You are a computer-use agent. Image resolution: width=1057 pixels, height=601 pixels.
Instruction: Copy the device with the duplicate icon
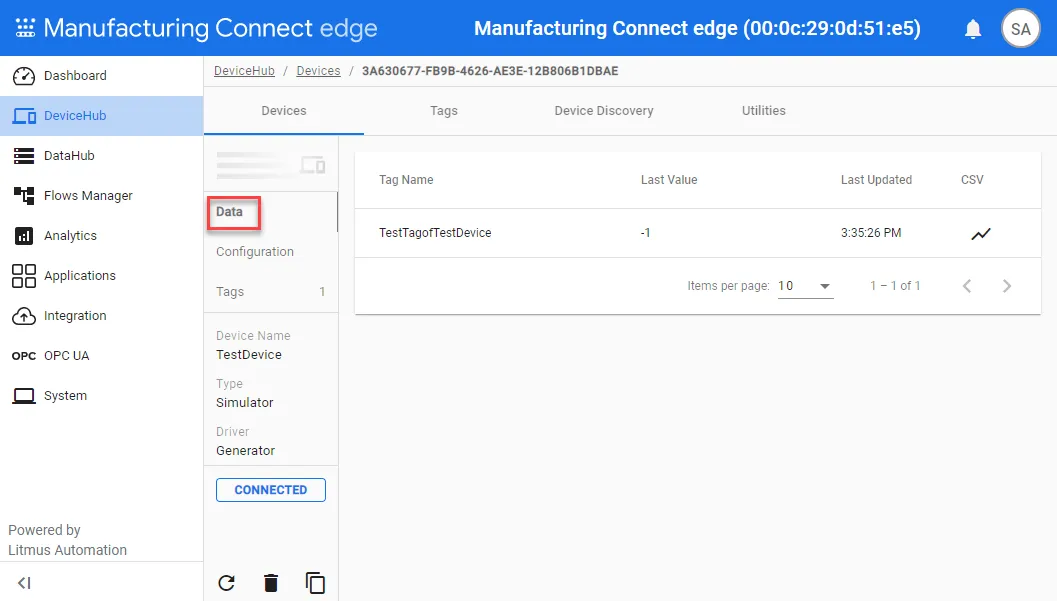[315, 583]
